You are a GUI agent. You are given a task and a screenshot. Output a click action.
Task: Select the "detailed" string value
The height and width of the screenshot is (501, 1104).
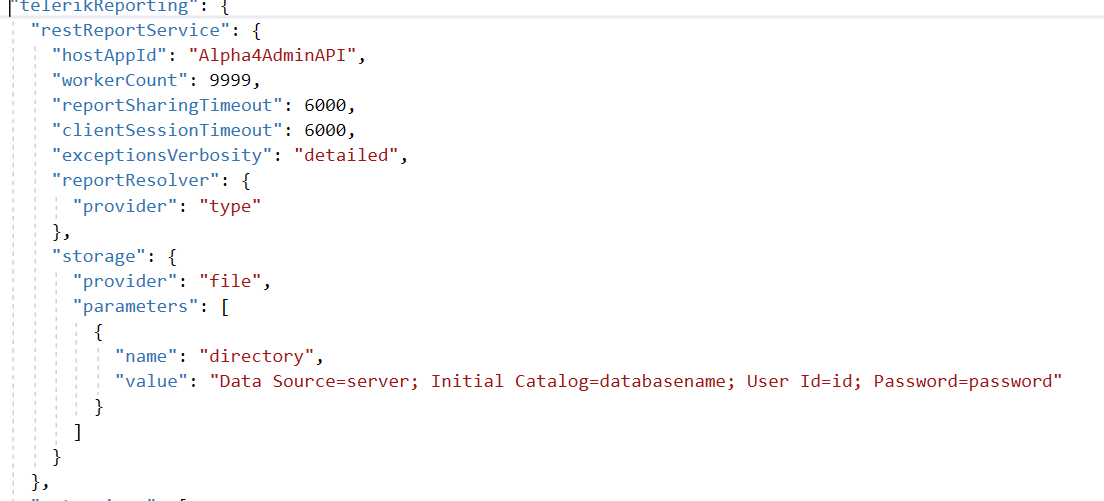coord(346,156)
